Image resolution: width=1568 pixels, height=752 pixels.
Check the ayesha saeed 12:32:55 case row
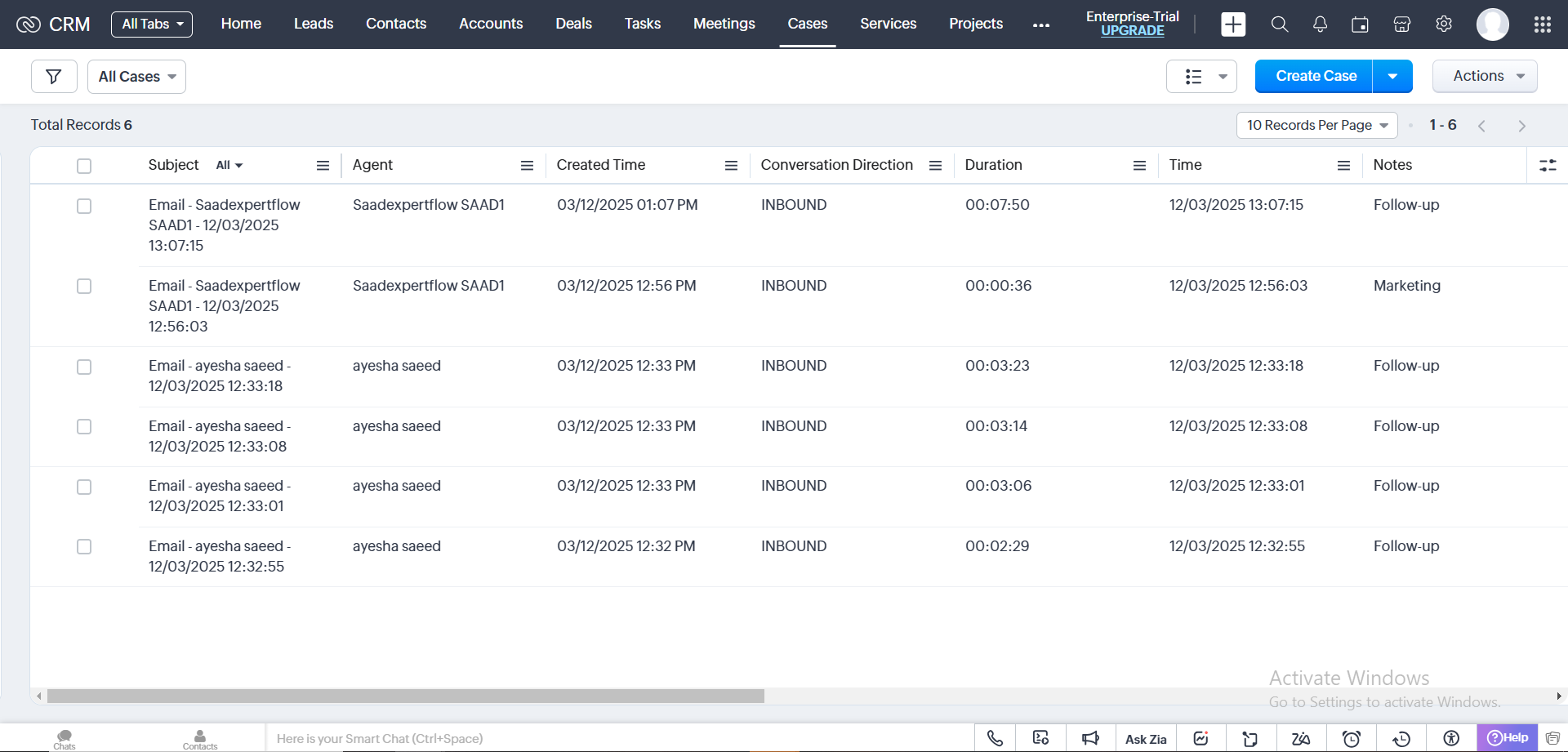pos(84,547)
